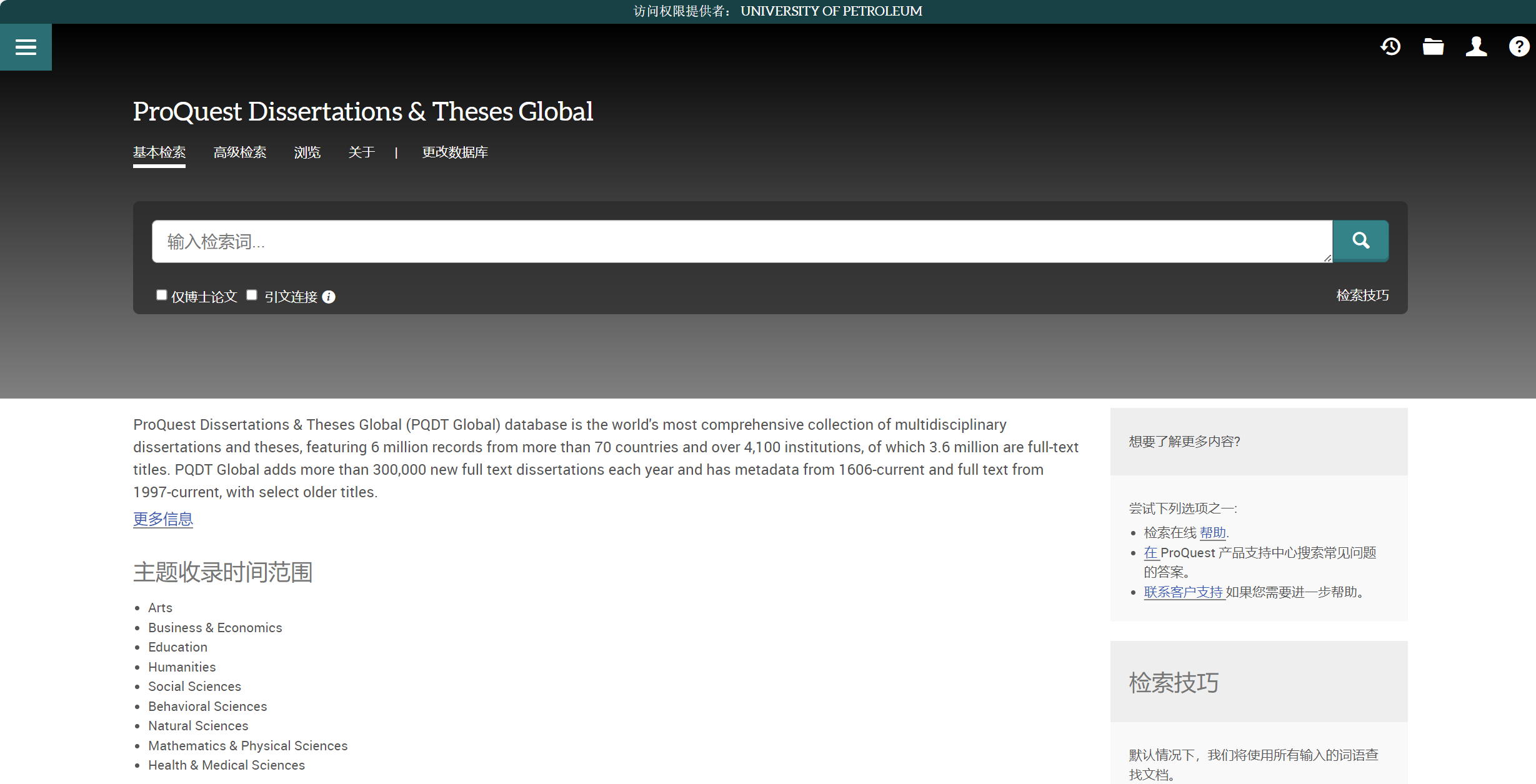Open the saved items folder icon
Image resolution: width=1536 pixels, height=784 pixels.
coord(1433,46)
